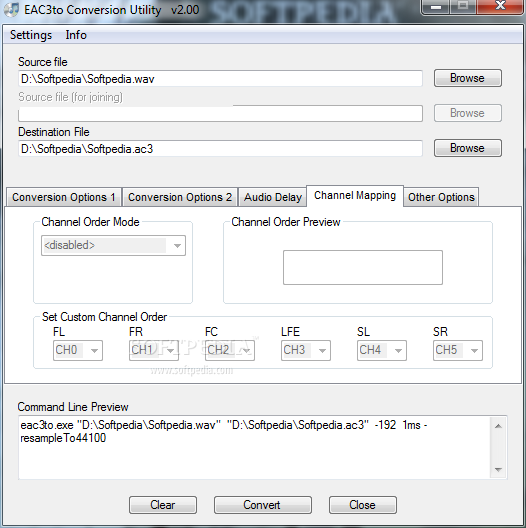Click the Clear button
Screen dimensions: 526x528
[x=163, y=505]
